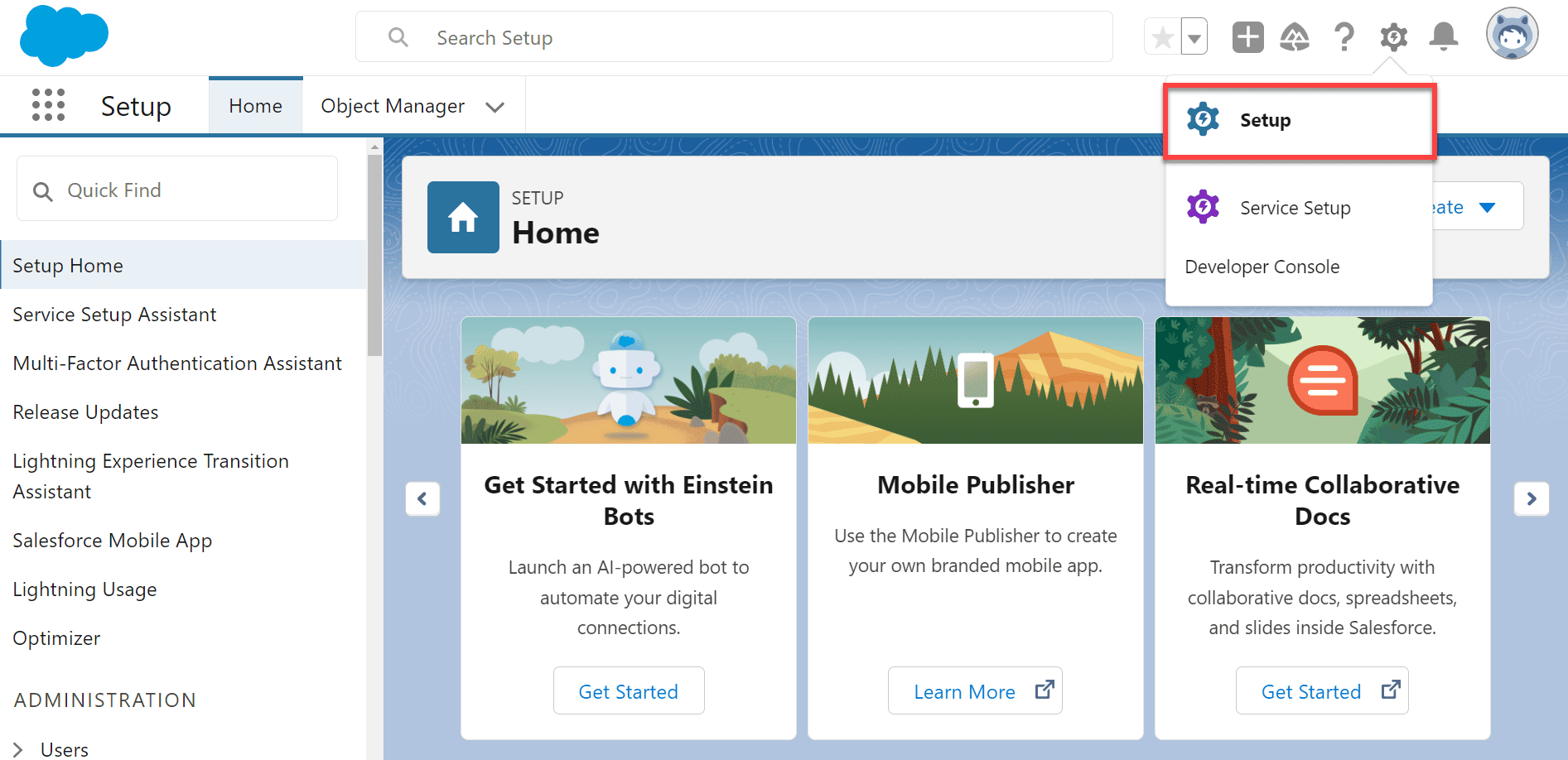The height and width of the screenshot is (760, 1568).
Task: Open Salesforce Help question mark icon
Action: [1344, 36]
